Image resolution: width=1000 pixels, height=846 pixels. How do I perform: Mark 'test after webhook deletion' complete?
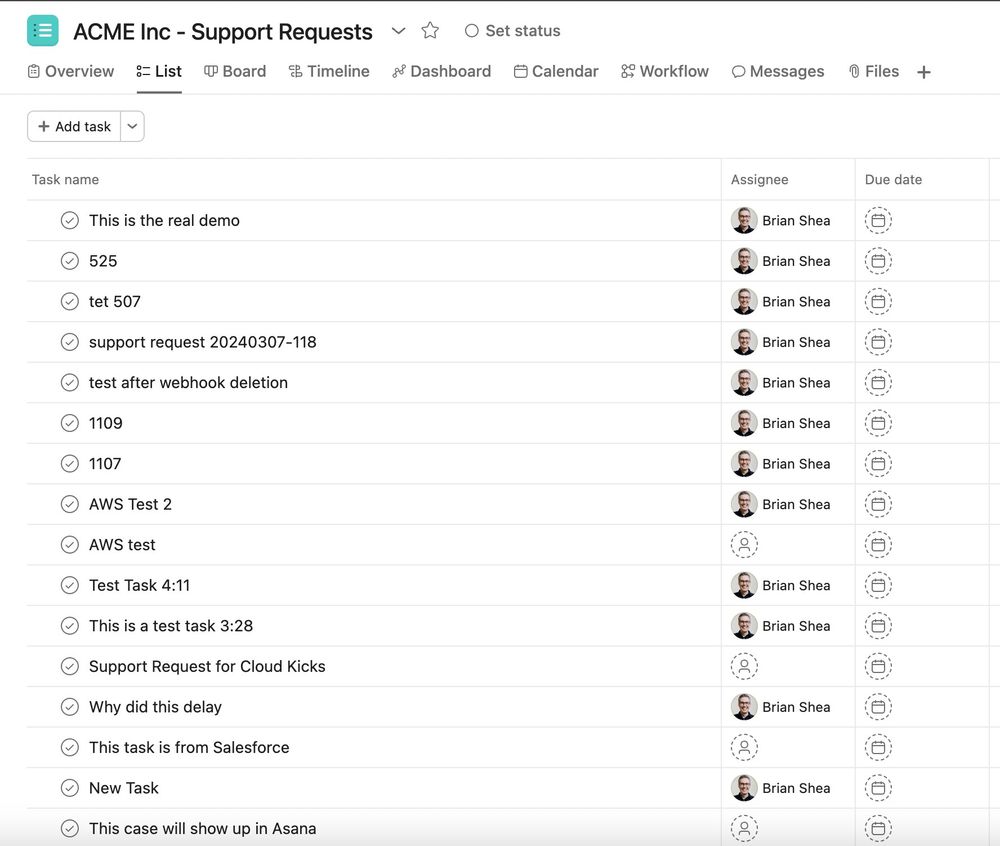[70, 383]
